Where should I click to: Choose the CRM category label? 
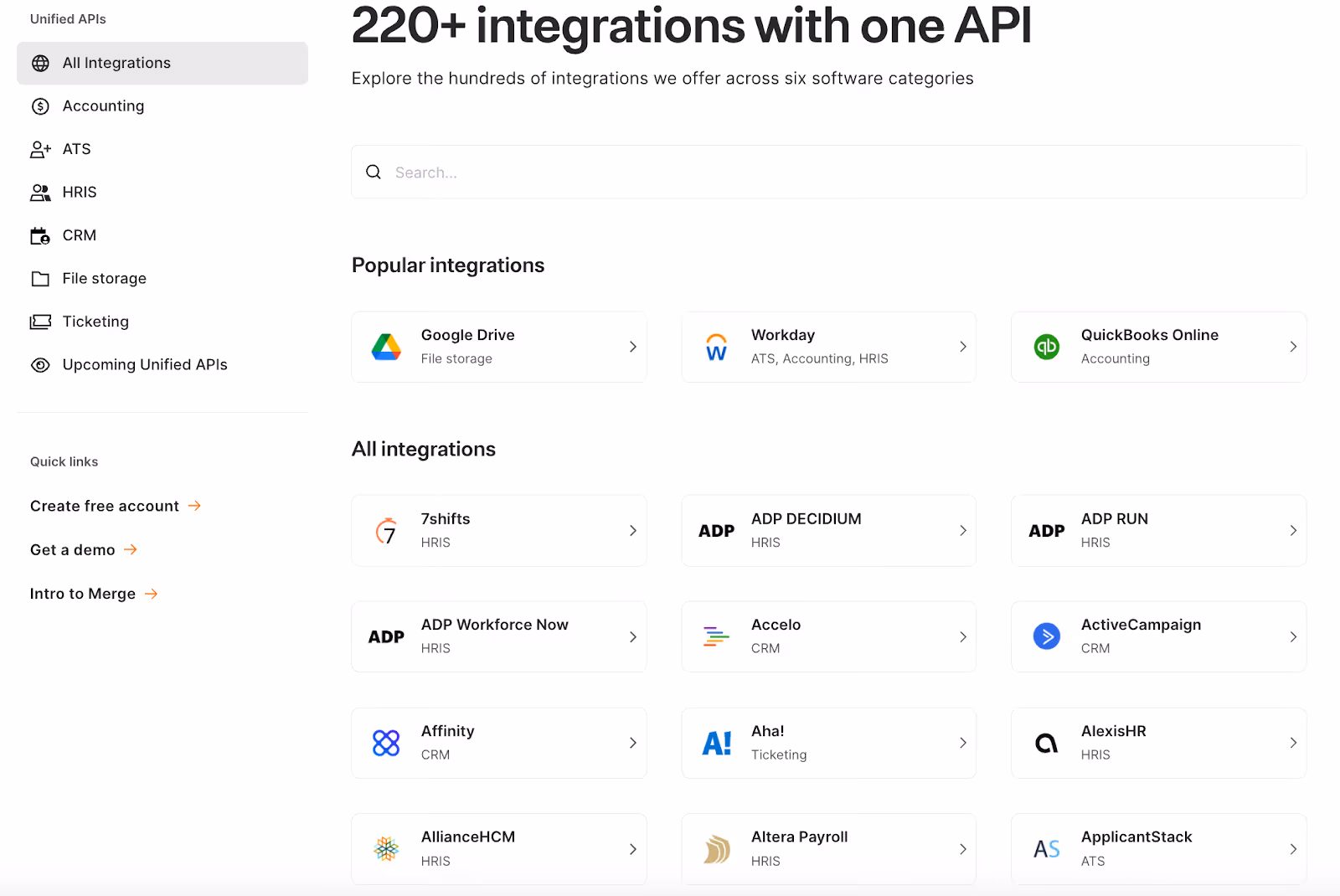click(x=80, y=236)
